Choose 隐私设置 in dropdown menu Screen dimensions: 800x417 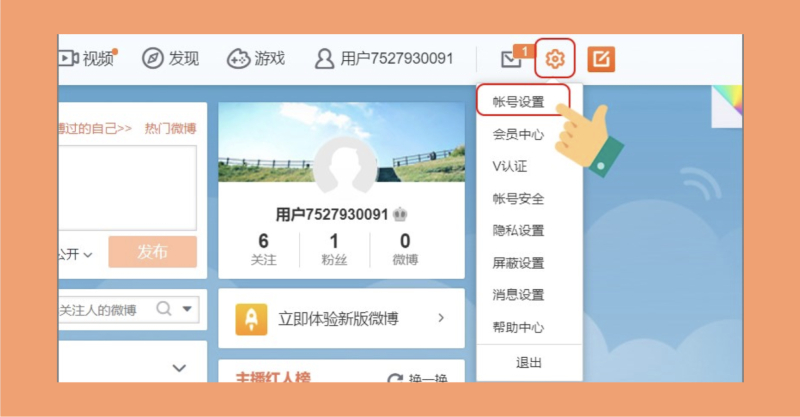coord(518,231)
